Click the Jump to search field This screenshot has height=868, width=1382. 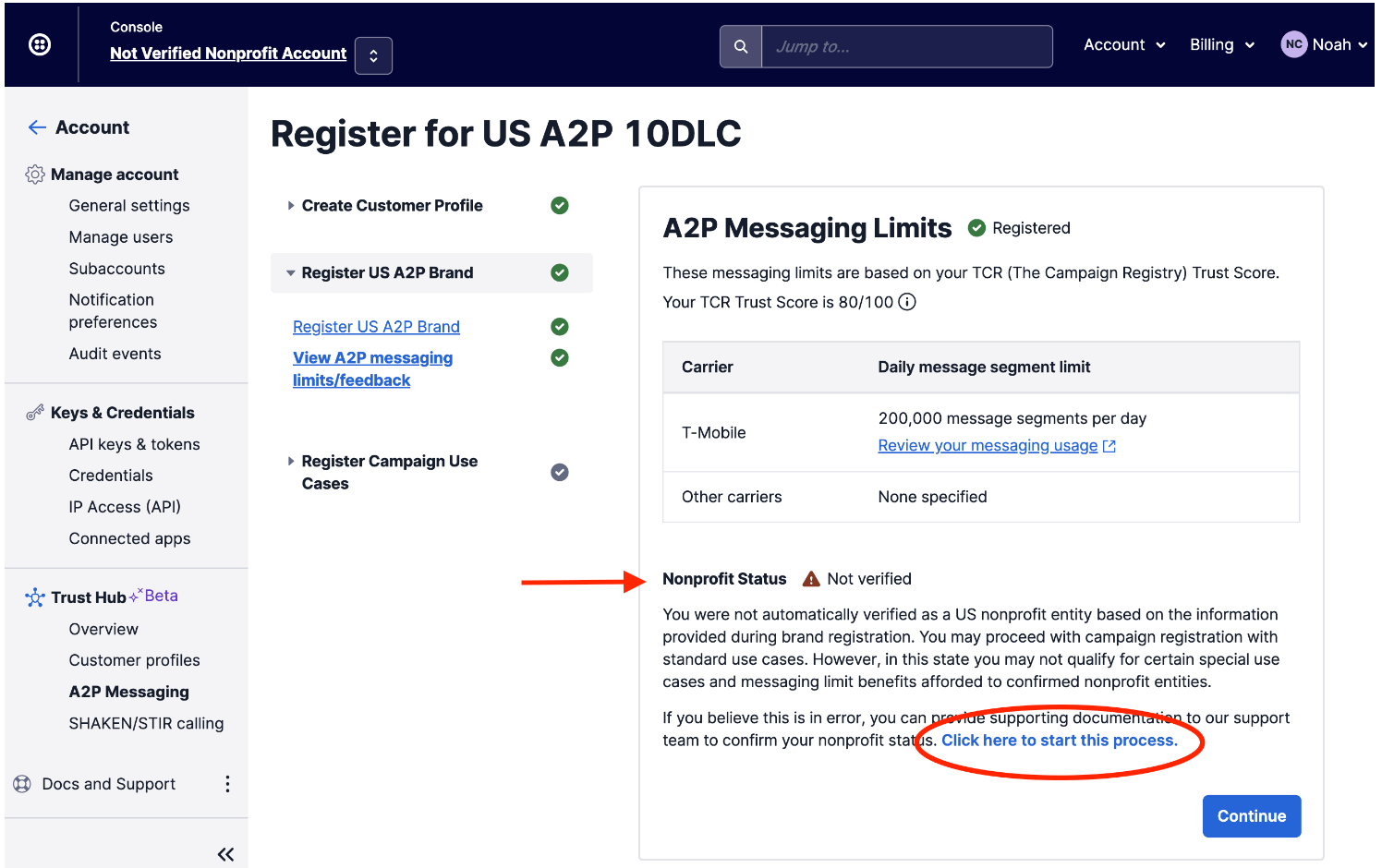point(906,46)
